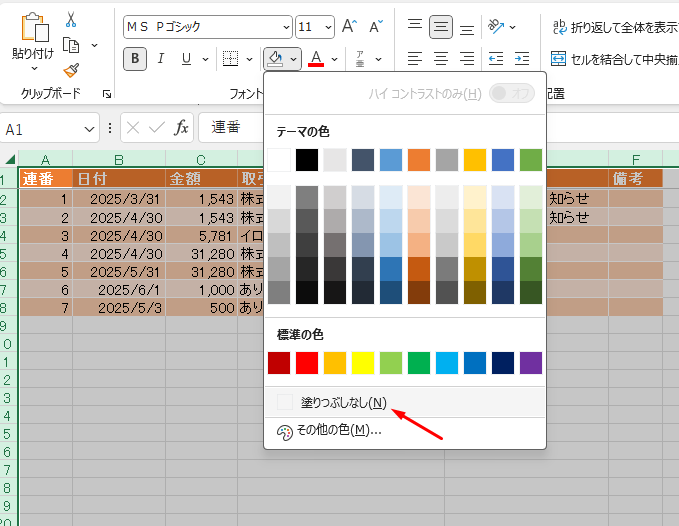
Task: Decrease font size with small A
Action: [376, 26]
